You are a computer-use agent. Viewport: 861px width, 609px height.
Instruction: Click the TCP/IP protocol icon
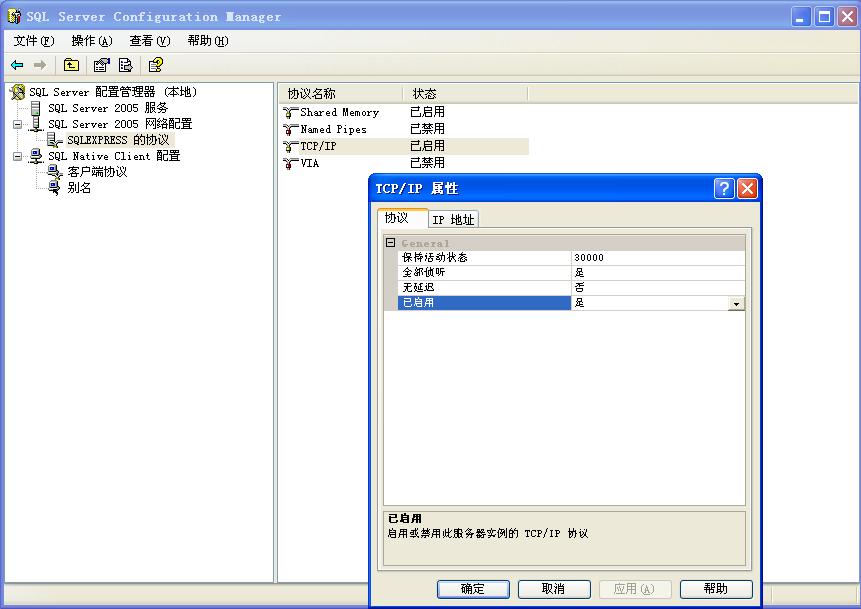click(x=290, y=147)
